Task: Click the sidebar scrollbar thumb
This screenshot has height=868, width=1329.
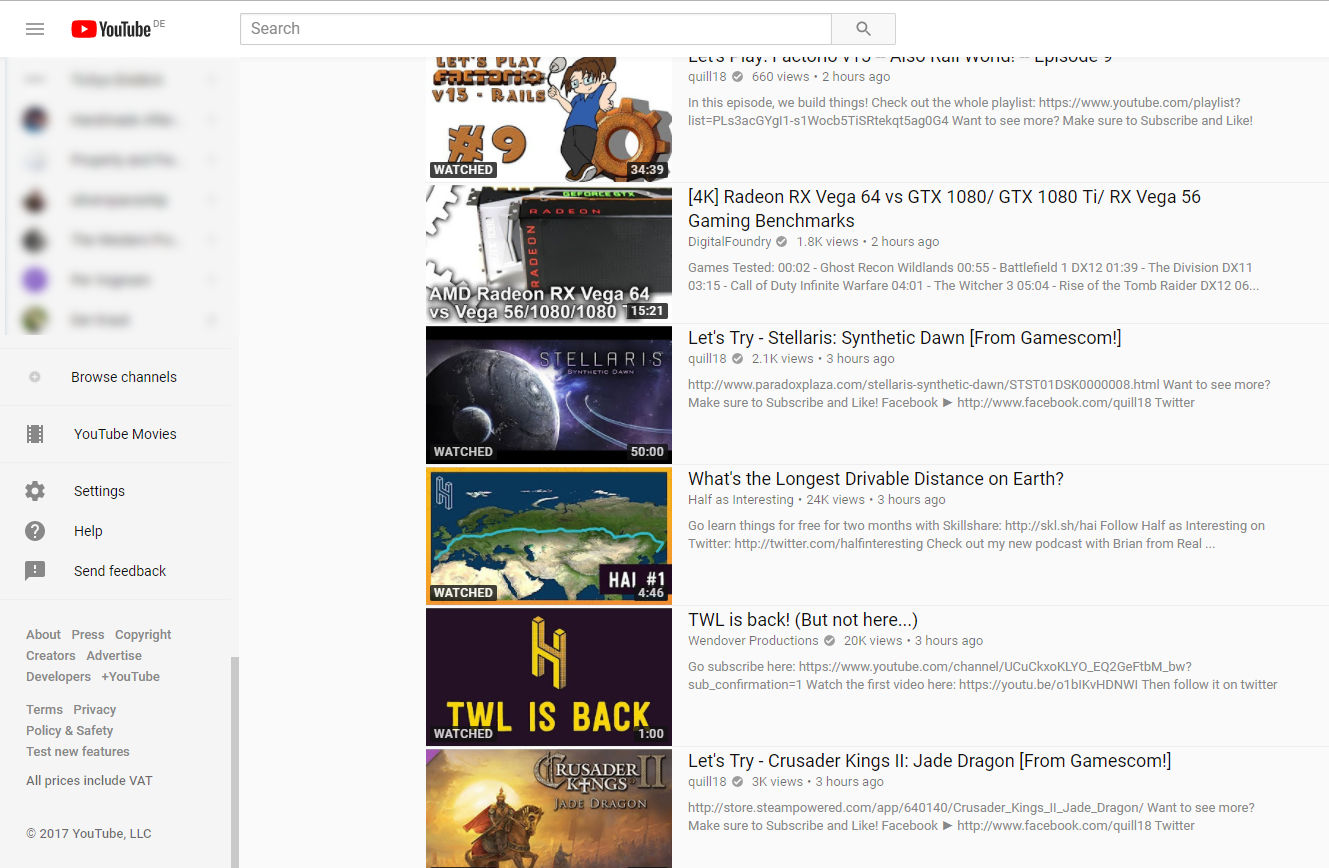Action: coord(235,762)
